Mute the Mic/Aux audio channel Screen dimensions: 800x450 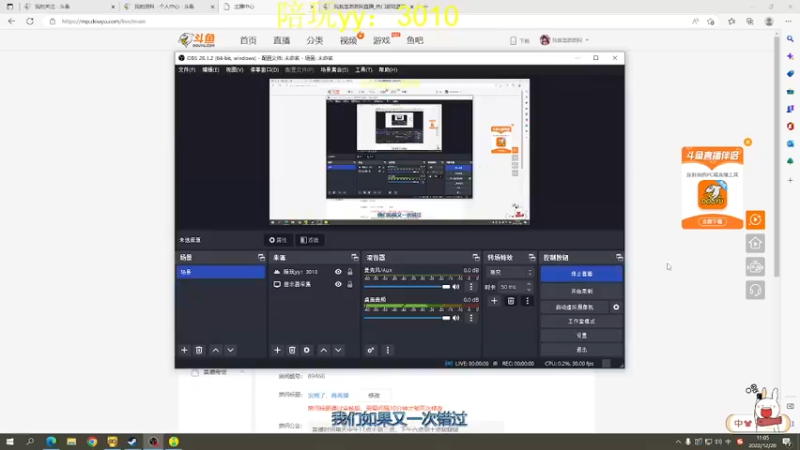tap(456, 287)
